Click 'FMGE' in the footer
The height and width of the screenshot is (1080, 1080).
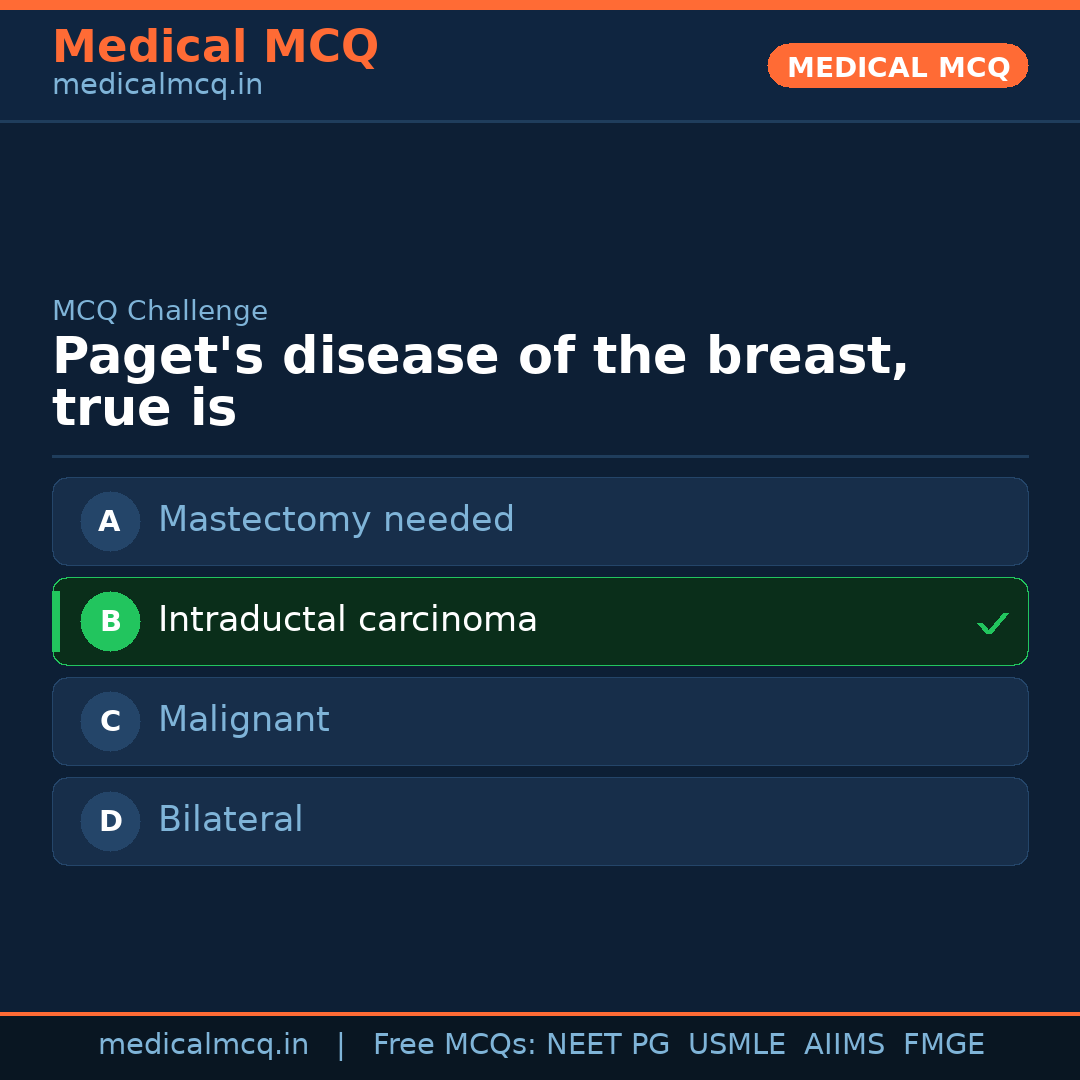pos(943,1045)
